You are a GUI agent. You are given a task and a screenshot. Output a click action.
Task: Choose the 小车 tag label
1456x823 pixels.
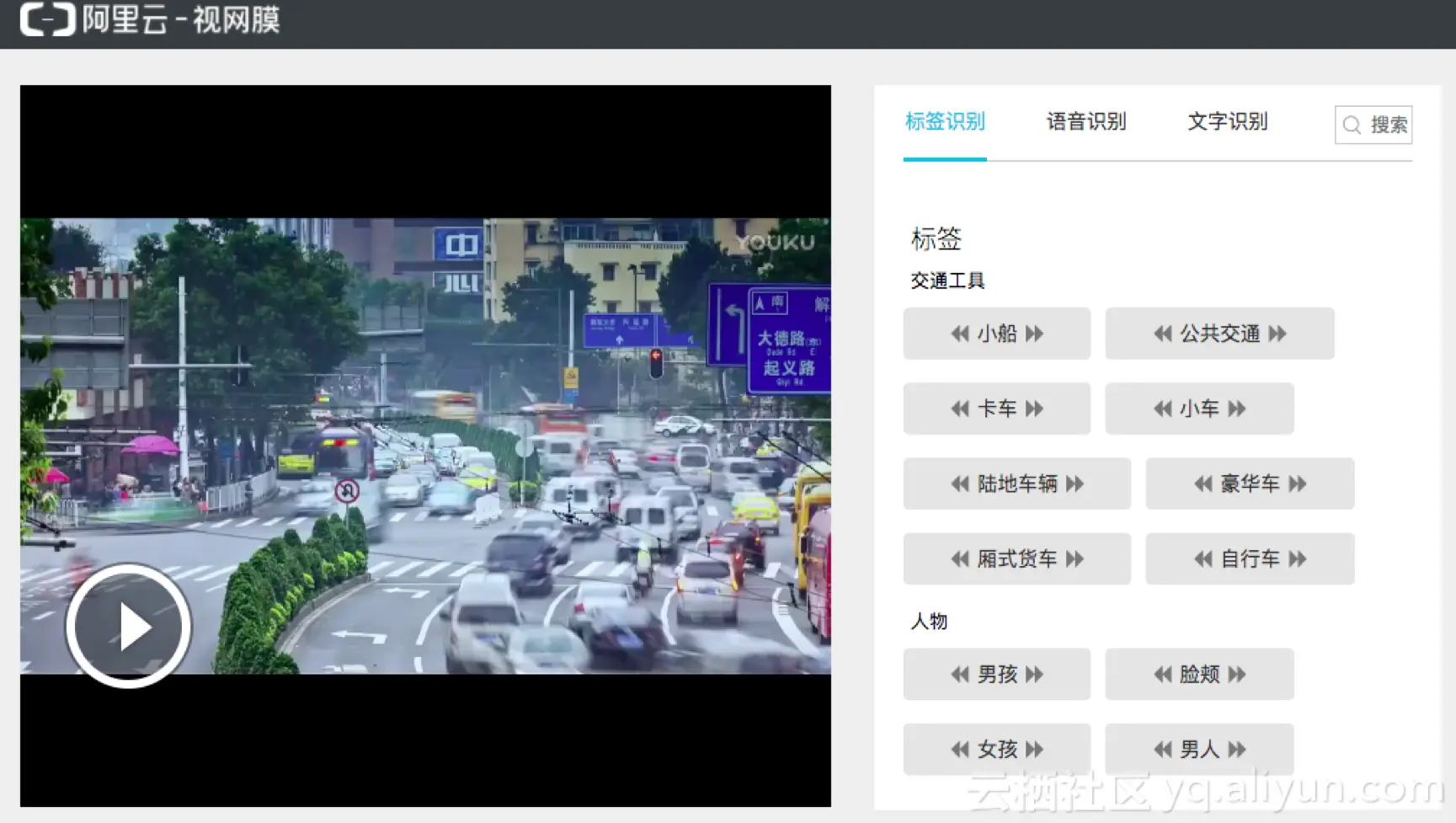[x=1200, y=409]
